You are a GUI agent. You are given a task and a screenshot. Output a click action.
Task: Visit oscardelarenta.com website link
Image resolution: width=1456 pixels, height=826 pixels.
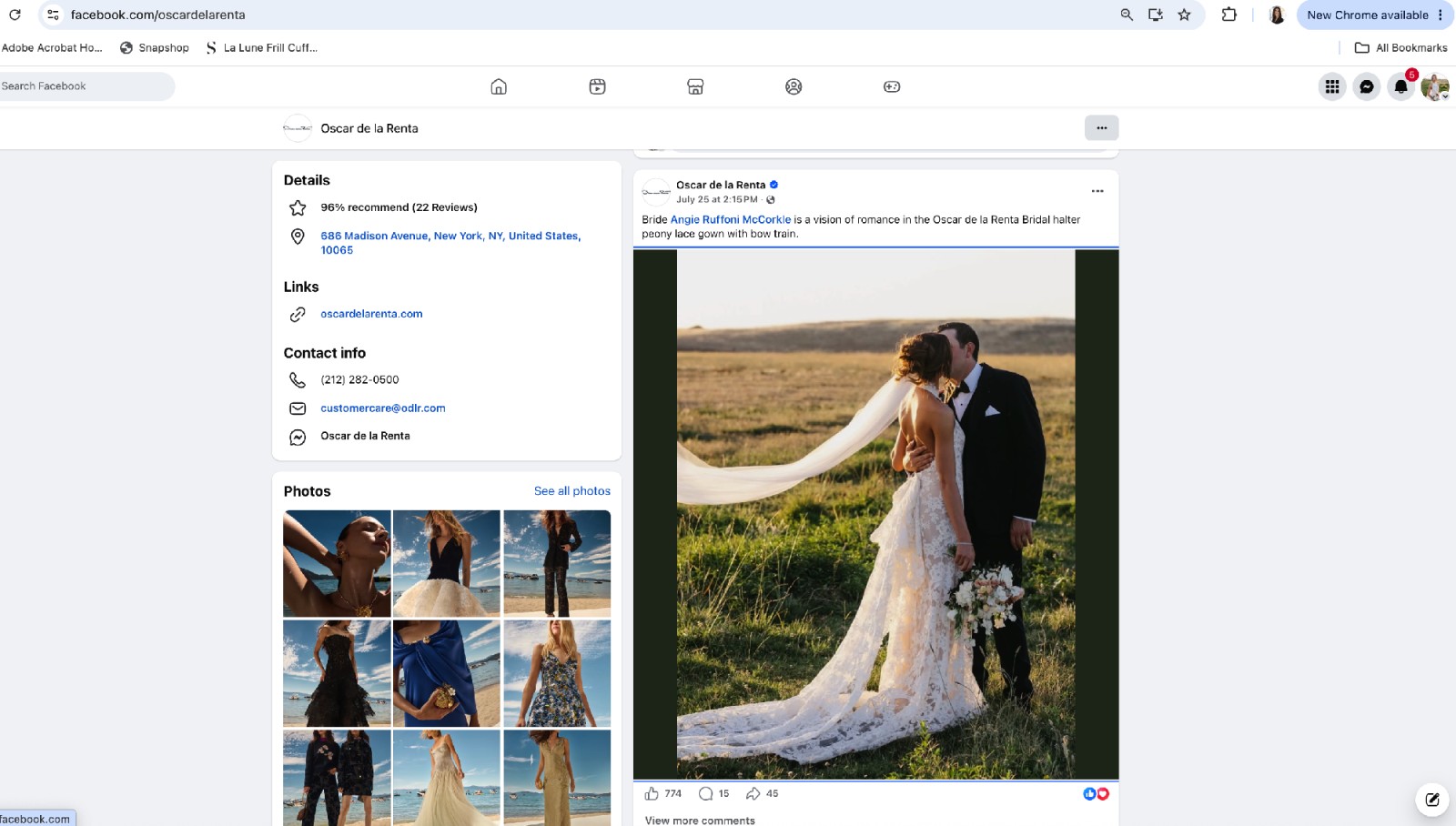click(371, 314)
